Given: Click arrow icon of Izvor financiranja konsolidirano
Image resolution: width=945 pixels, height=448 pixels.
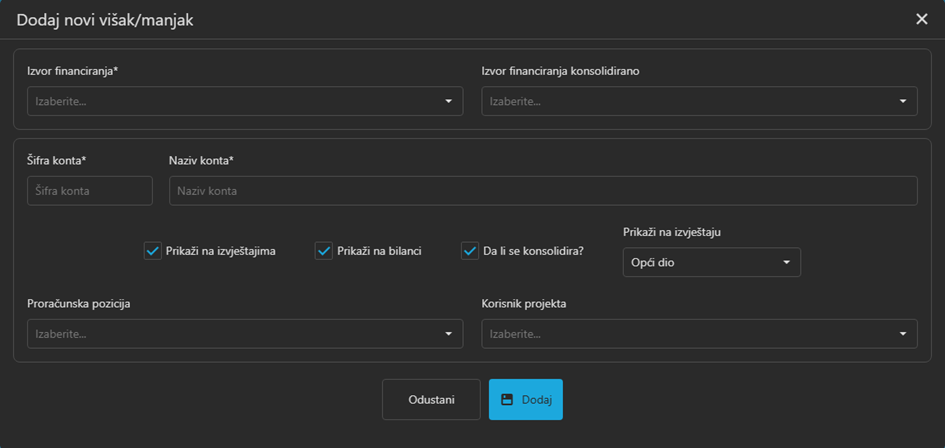Looking at the screenshot, I should 902,101.
